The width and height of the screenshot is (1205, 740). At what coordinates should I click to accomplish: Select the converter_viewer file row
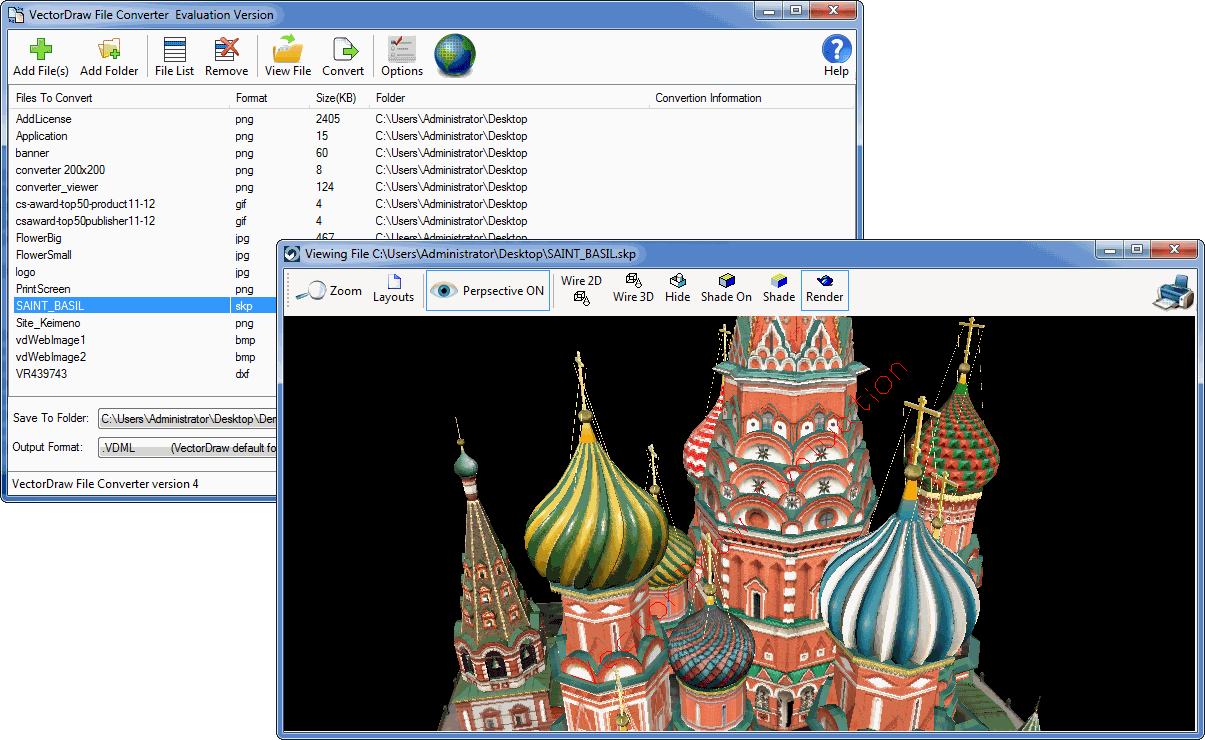tap(433, 187)
